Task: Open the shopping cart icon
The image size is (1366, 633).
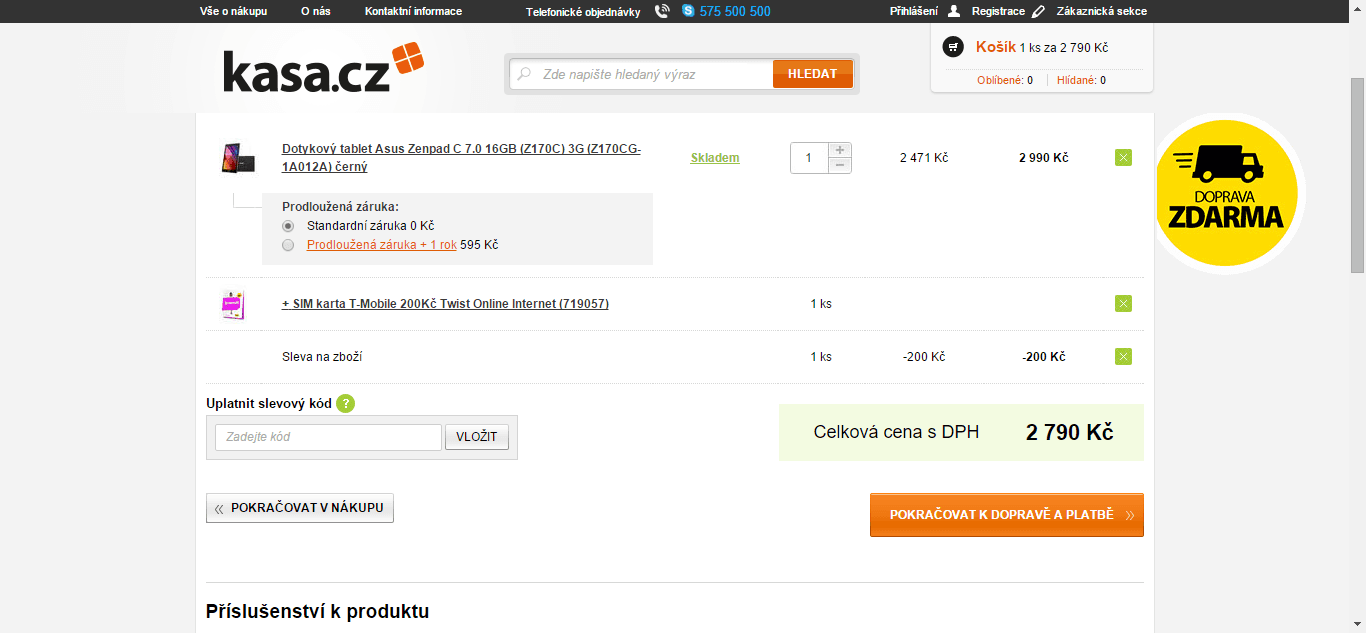Action: point(953,47)
